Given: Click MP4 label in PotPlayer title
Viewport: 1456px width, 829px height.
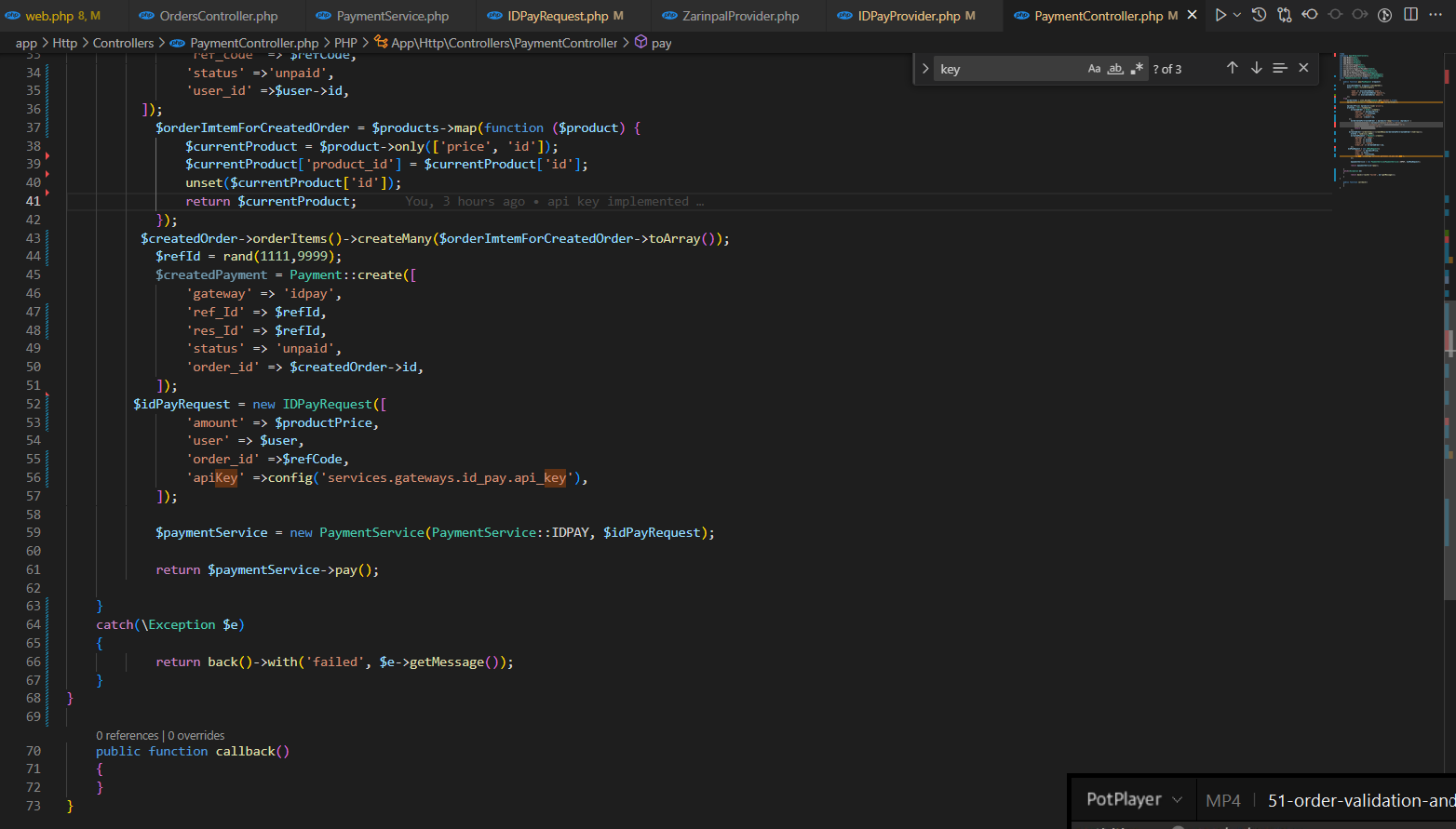Looking at the screenshot, I should tap(1223, 800).
